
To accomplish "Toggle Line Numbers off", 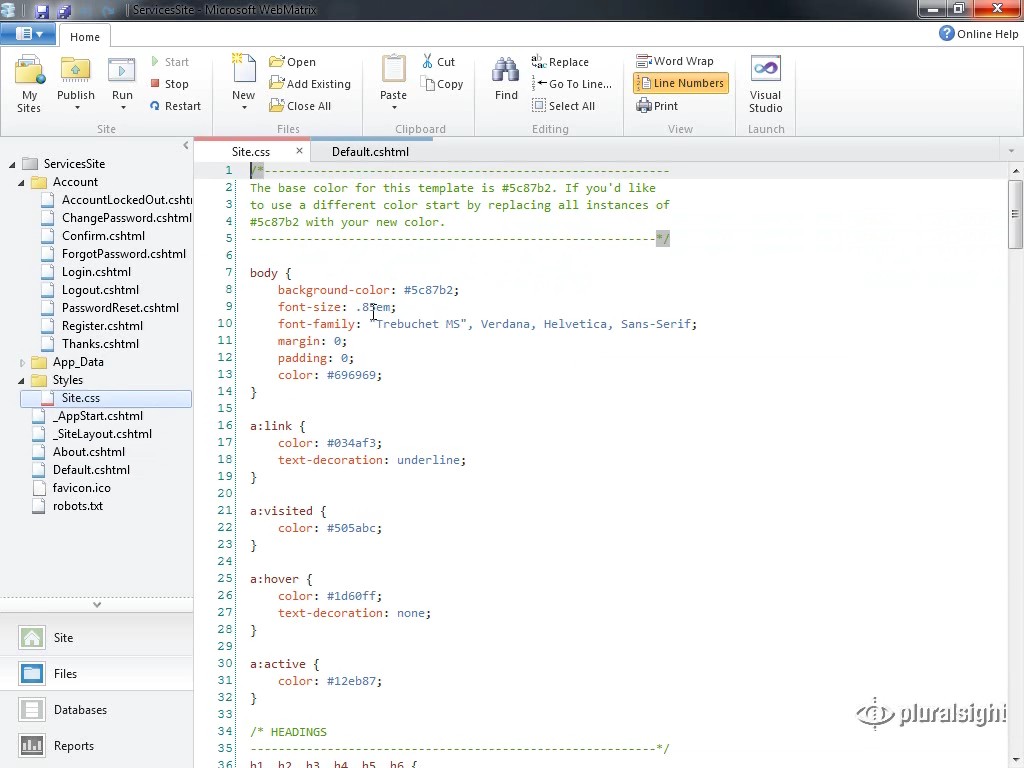I will [680, 83].
